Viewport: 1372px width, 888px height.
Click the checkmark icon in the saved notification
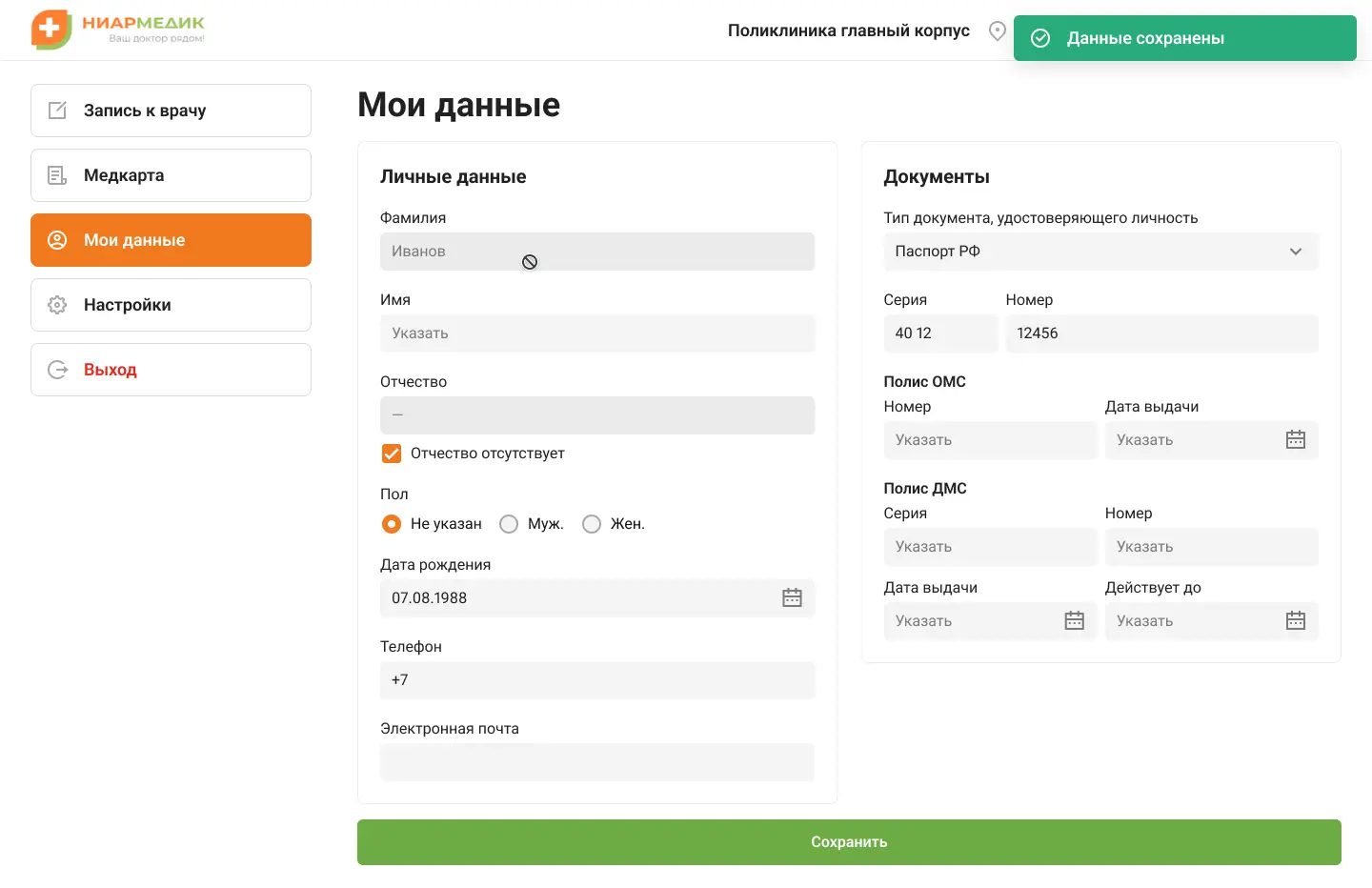[1040, 38]
